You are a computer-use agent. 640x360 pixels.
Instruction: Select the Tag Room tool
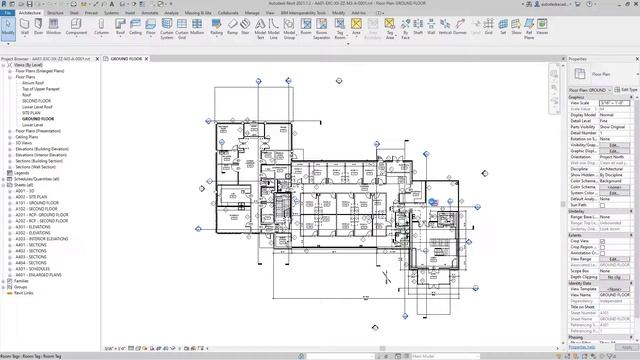tap(340, 29)
